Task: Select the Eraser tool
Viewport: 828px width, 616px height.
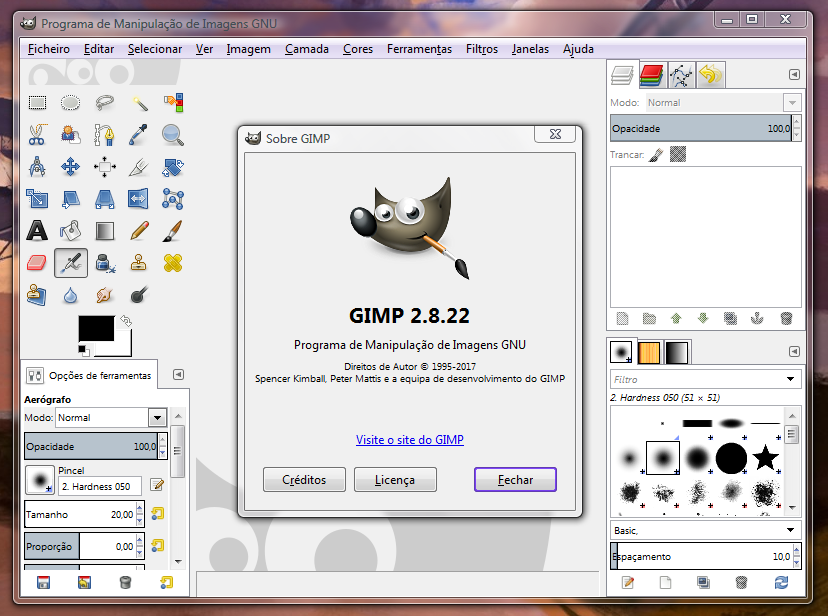Action: coord(37,263)
